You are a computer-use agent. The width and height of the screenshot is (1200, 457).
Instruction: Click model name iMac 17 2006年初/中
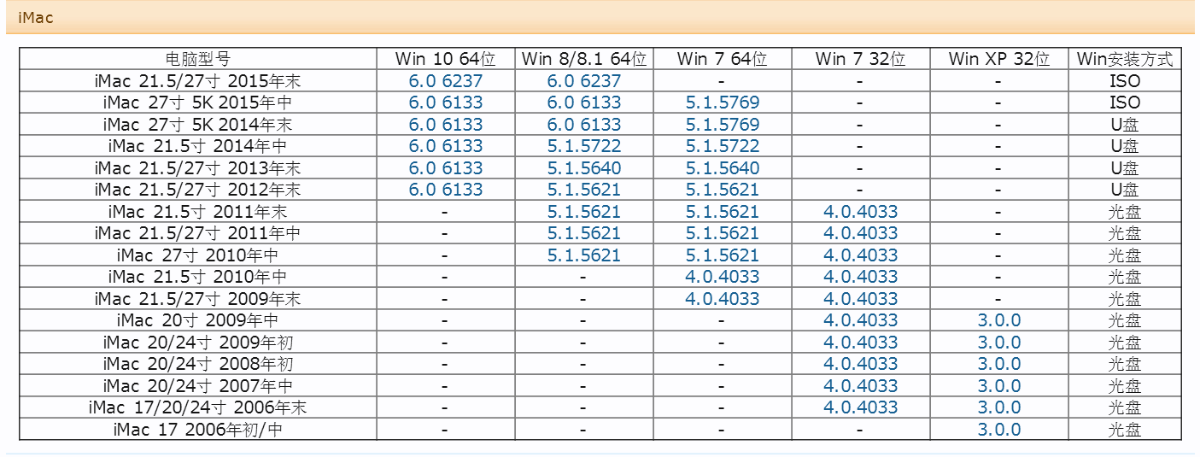(198, 430)
